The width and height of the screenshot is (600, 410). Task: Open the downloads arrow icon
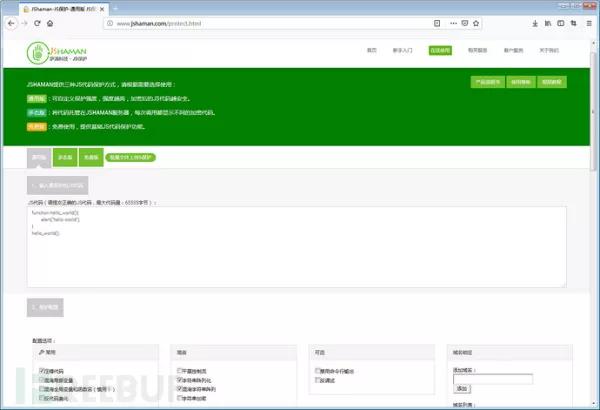click(535, 23)
